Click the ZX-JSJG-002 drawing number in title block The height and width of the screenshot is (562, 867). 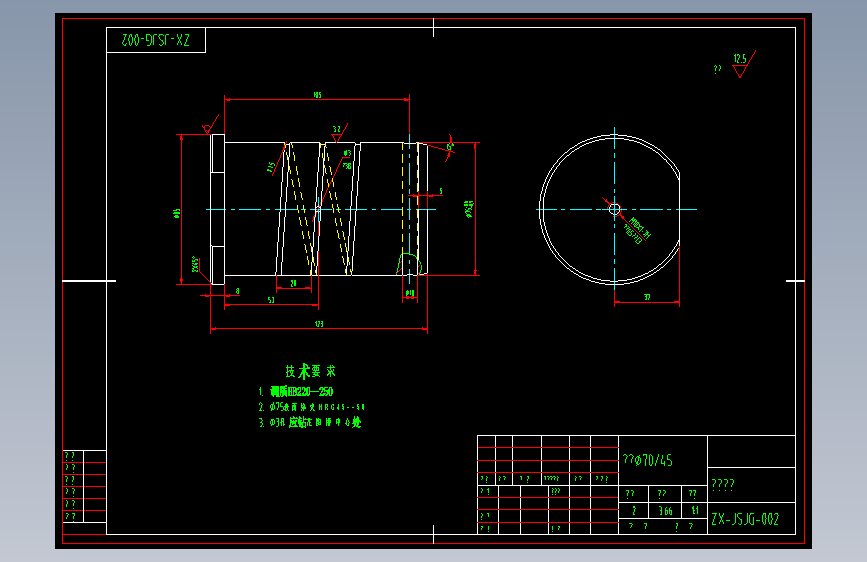pyautogui.click(x=745, y=519)
